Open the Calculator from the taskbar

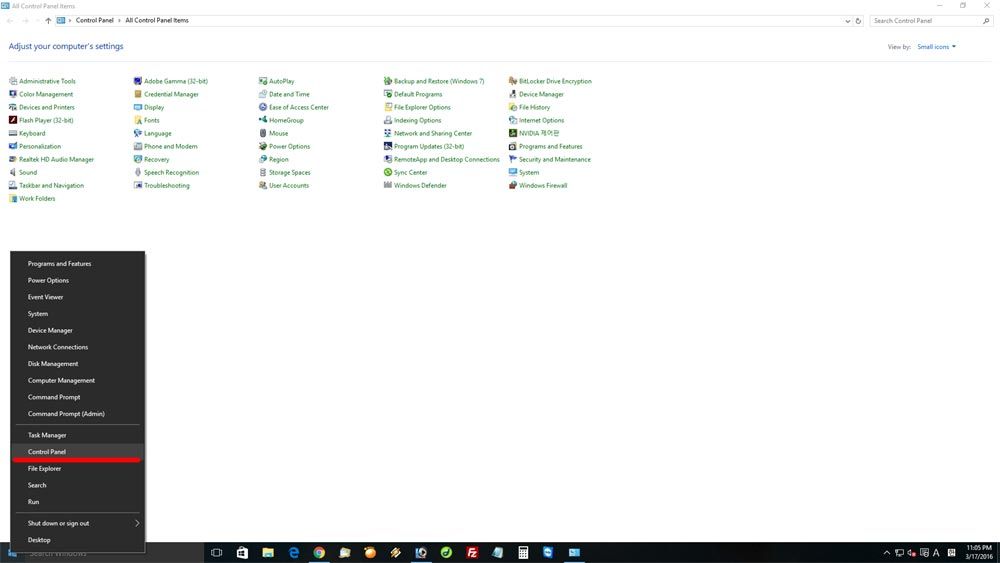[x=523, y=552]
